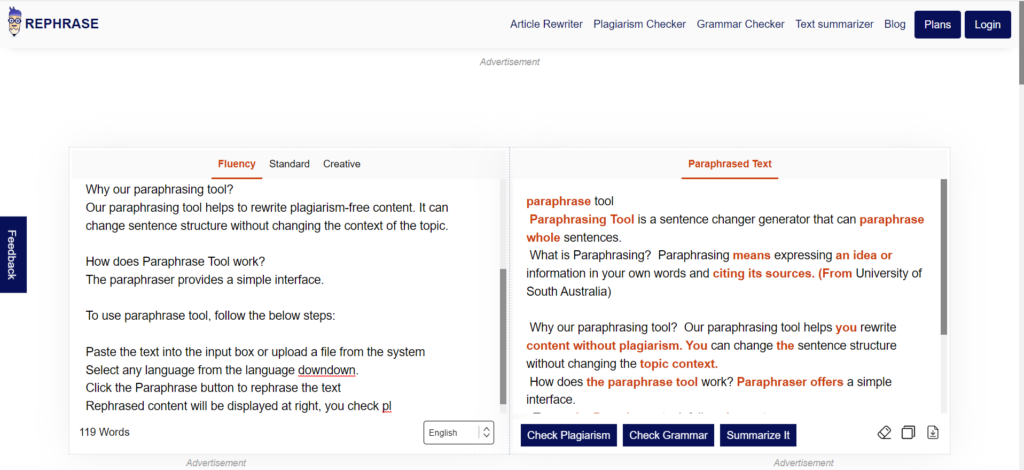The width and height of the screenshot is (1024, 470).
Task: Open the English language dropdown
Action: pos(458,433)
